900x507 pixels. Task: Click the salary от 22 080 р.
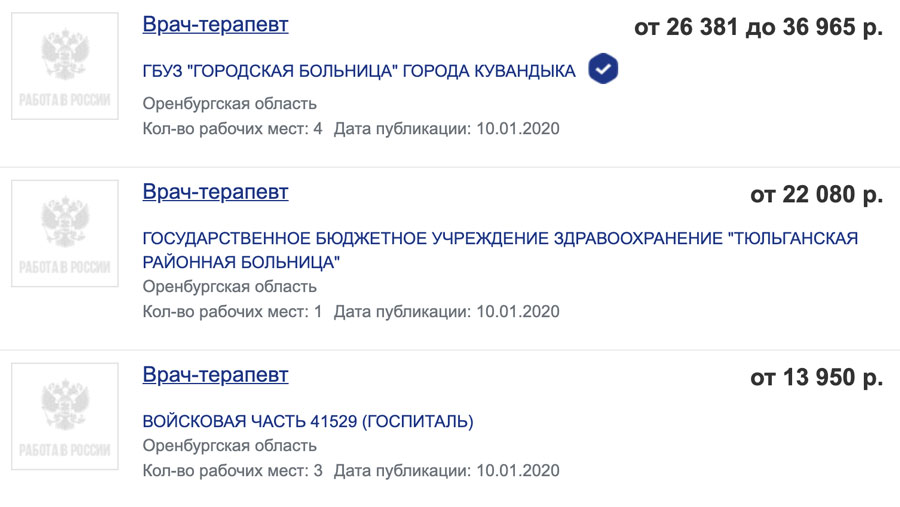pyautogui.click(x=816, y=194)
